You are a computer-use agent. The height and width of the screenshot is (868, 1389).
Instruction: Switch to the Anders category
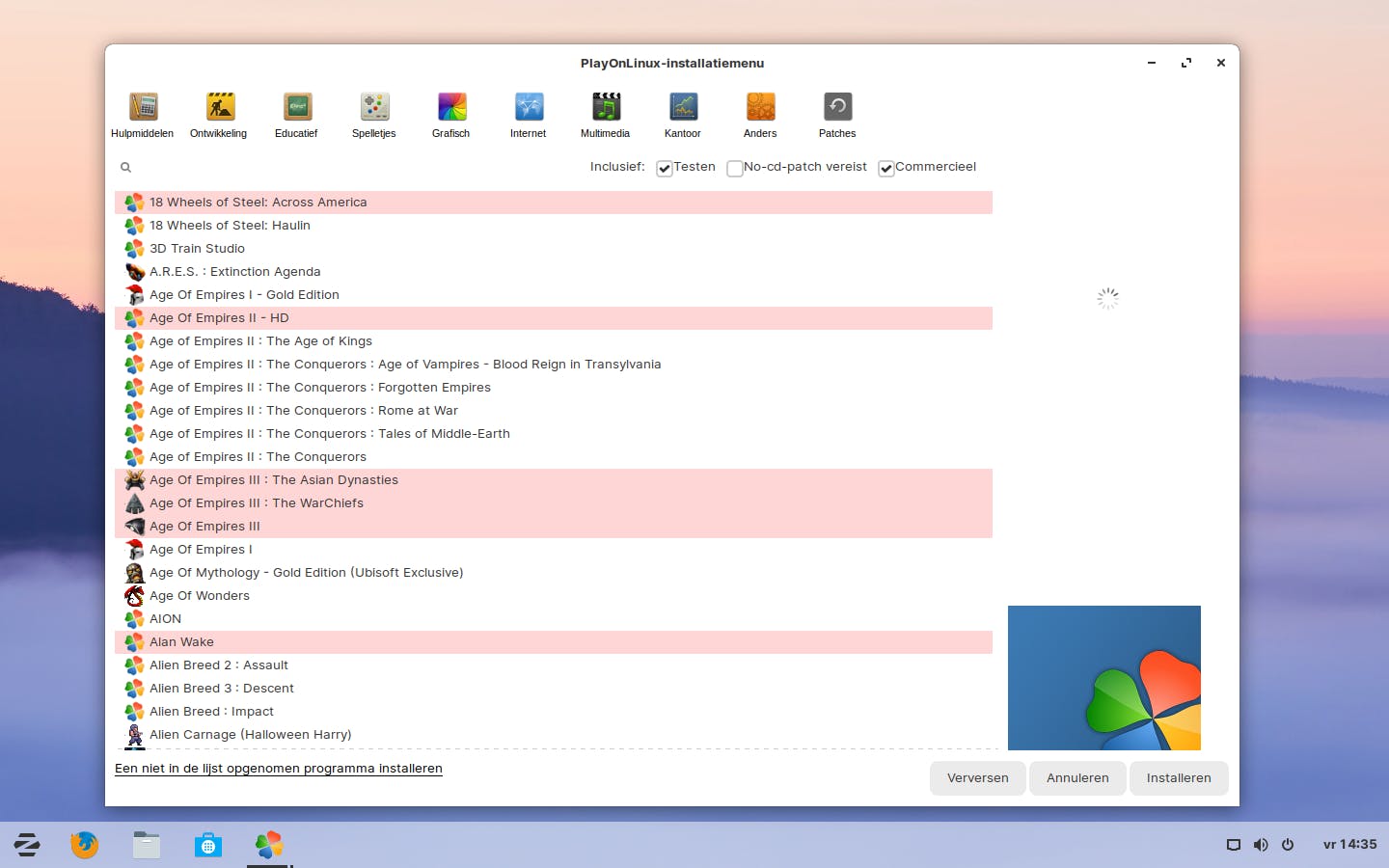760,114
